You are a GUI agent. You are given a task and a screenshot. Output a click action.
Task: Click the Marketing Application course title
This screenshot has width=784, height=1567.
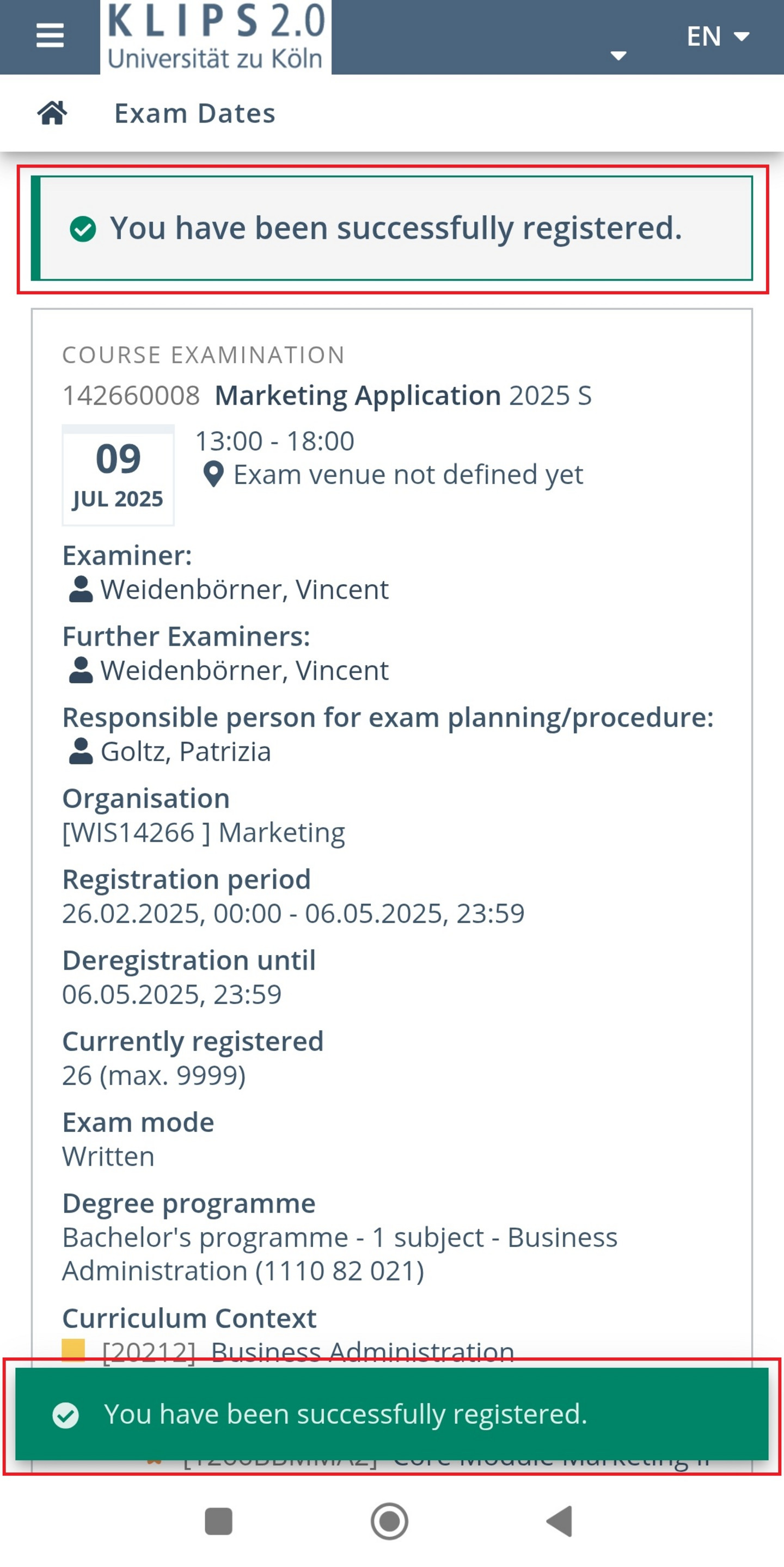358,396
